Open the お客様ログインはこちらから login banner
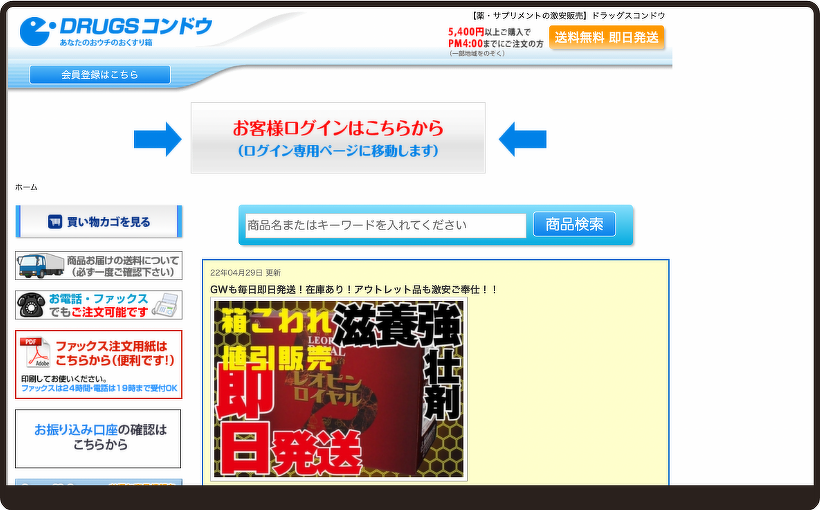 click(x=338, y=138)
